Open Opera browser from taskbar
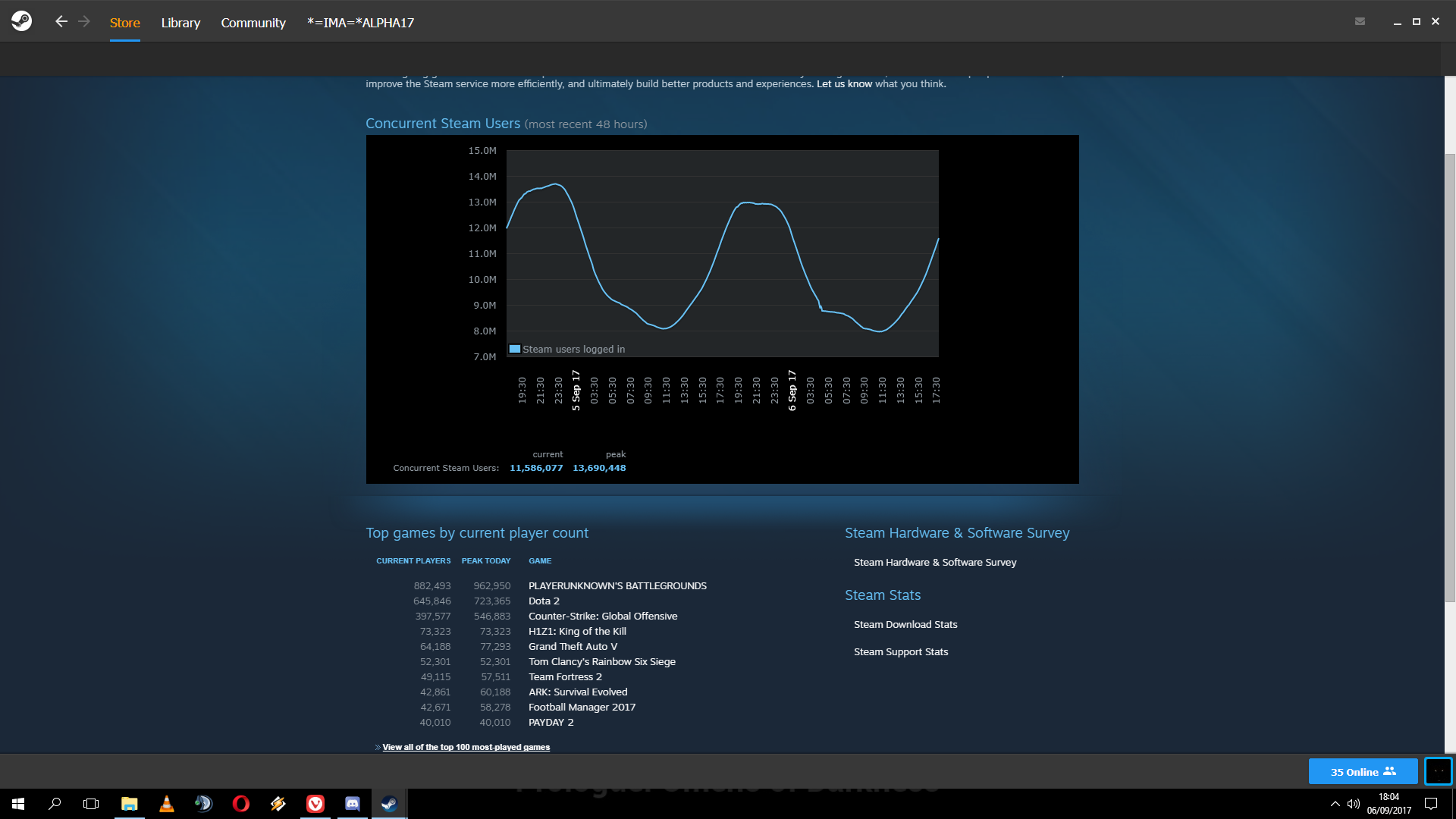This screenshot has height=819, width=1456. pos(241,804)
